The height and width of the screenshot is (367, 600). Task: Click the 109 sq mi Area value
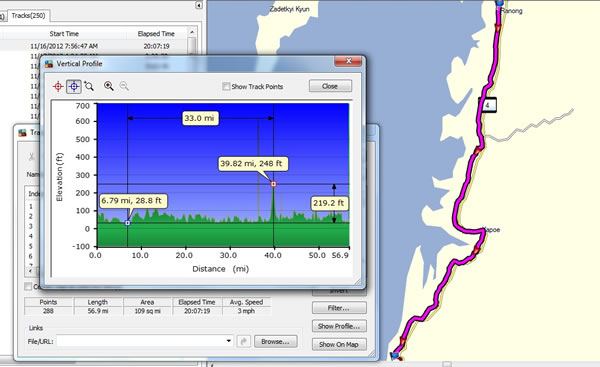(147, 311)
